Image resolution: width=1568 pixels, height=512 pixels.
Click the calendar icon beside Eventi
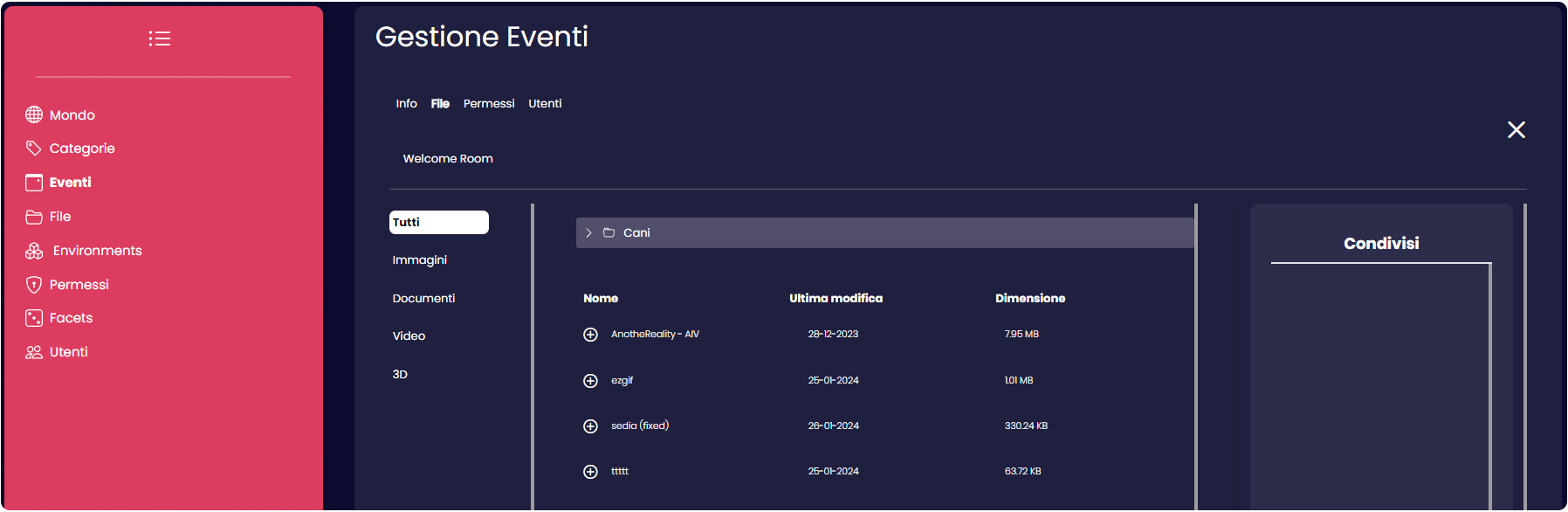34,183
